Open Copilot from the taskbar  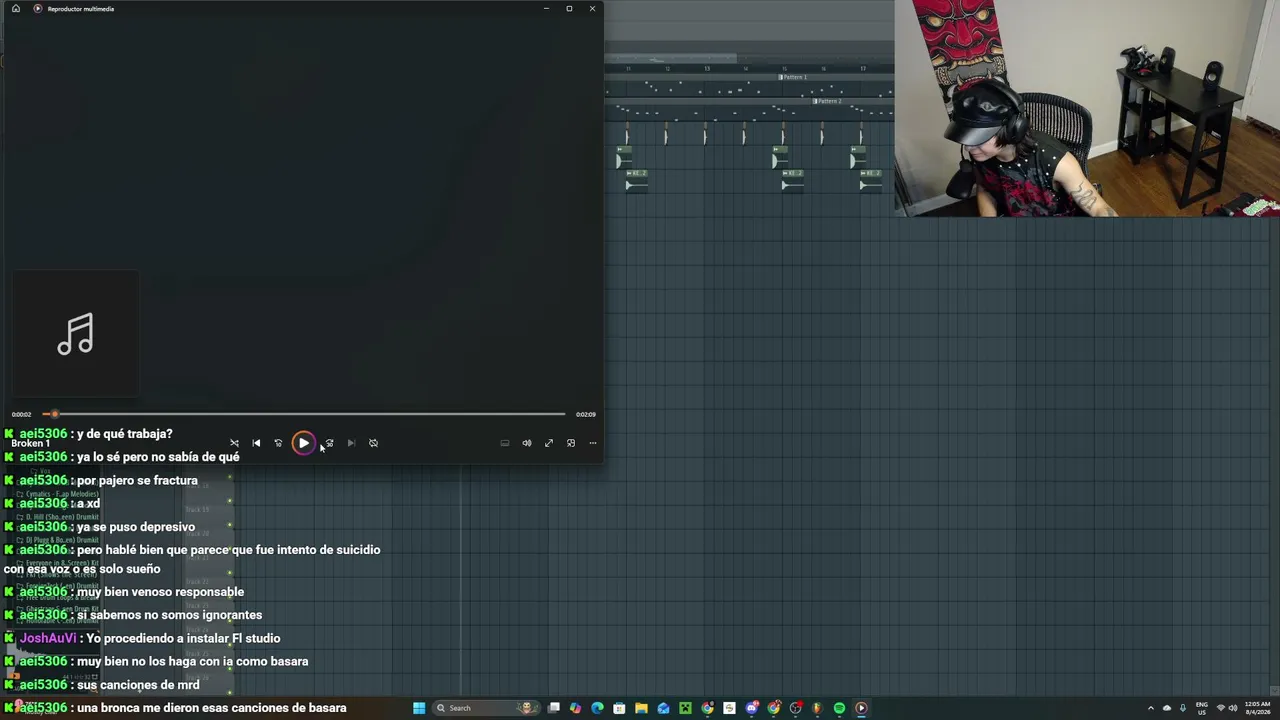click(x=575, y=708)
